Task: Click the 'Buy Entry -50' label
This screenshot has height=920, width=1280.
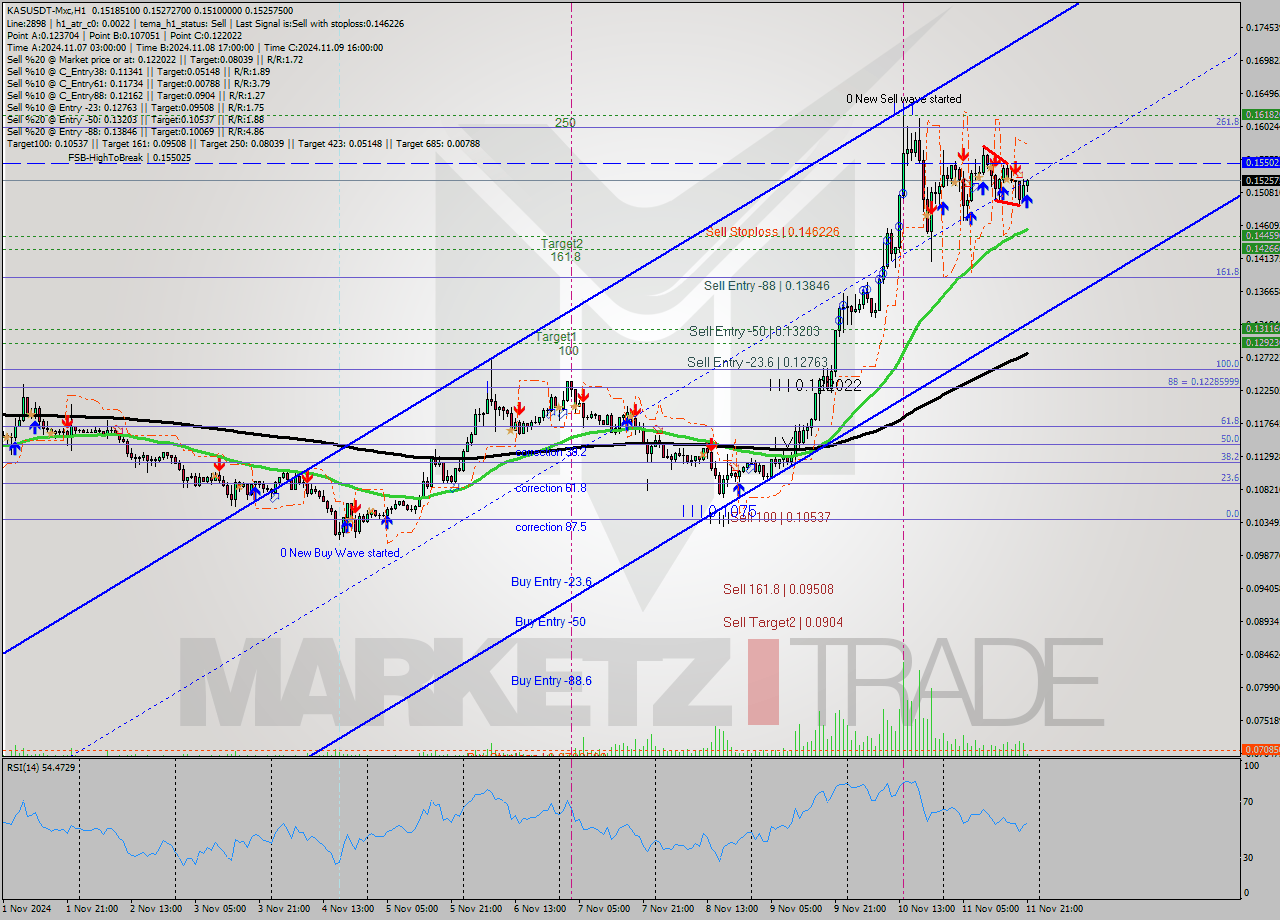Action: pyautogui.click(x=550, y=622)
